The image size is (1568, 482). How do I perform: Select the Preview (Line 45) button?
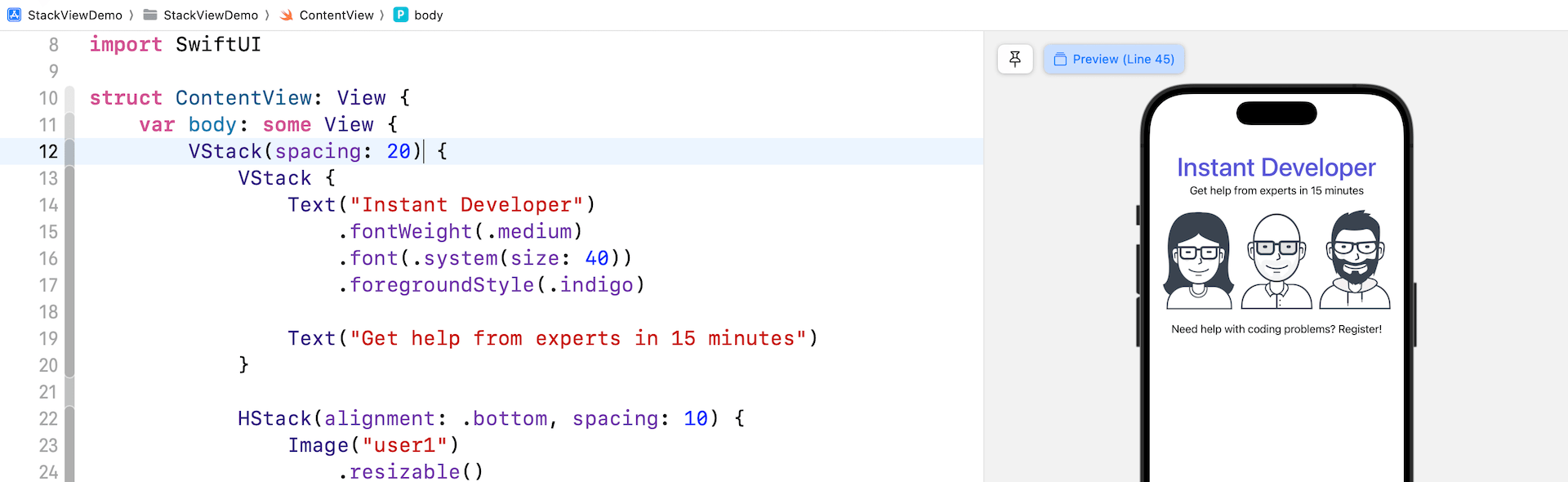pyautogui.click(x=1114, y=59)
